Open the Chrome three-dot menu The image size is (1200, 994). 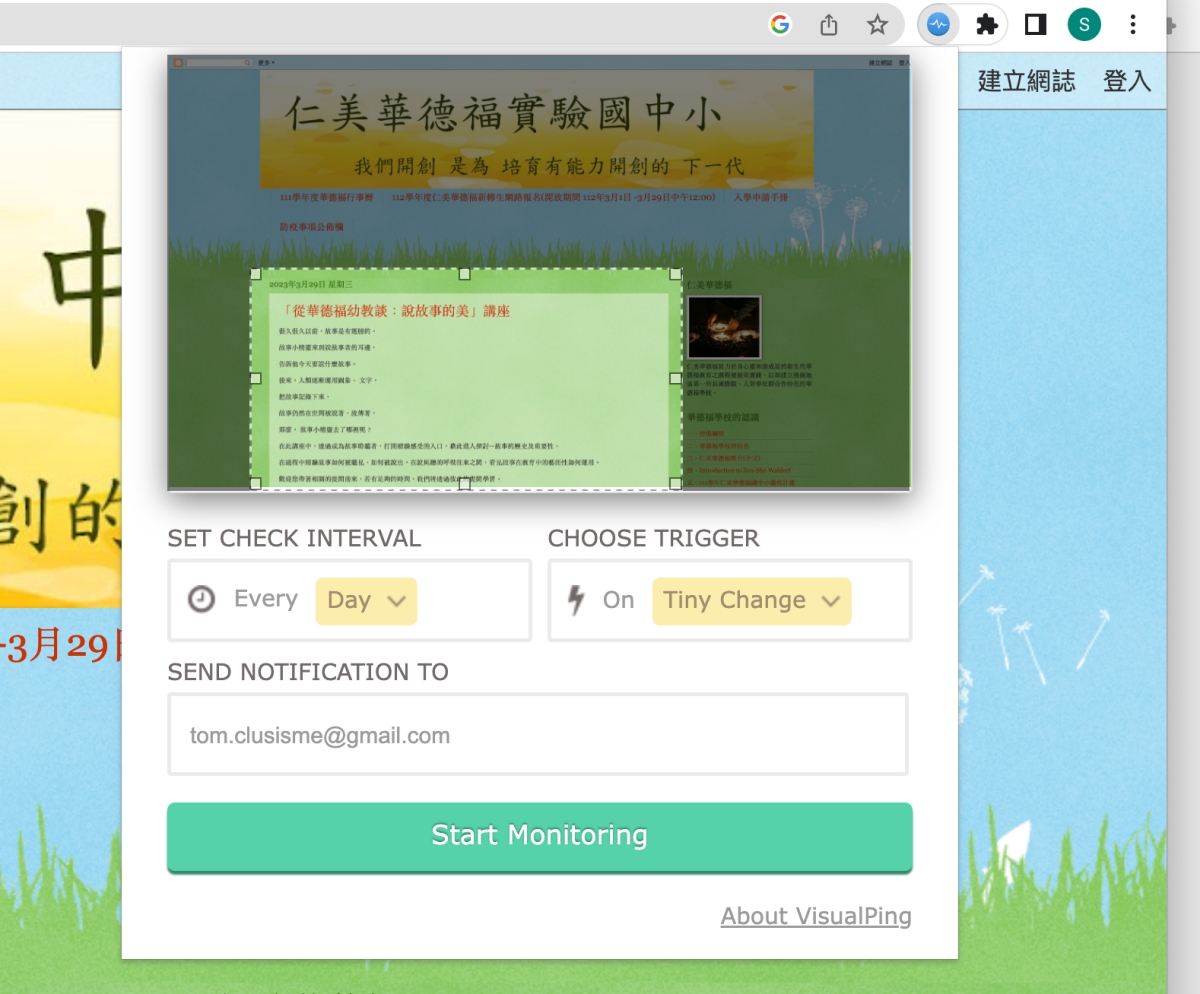tap(1133, 25)
